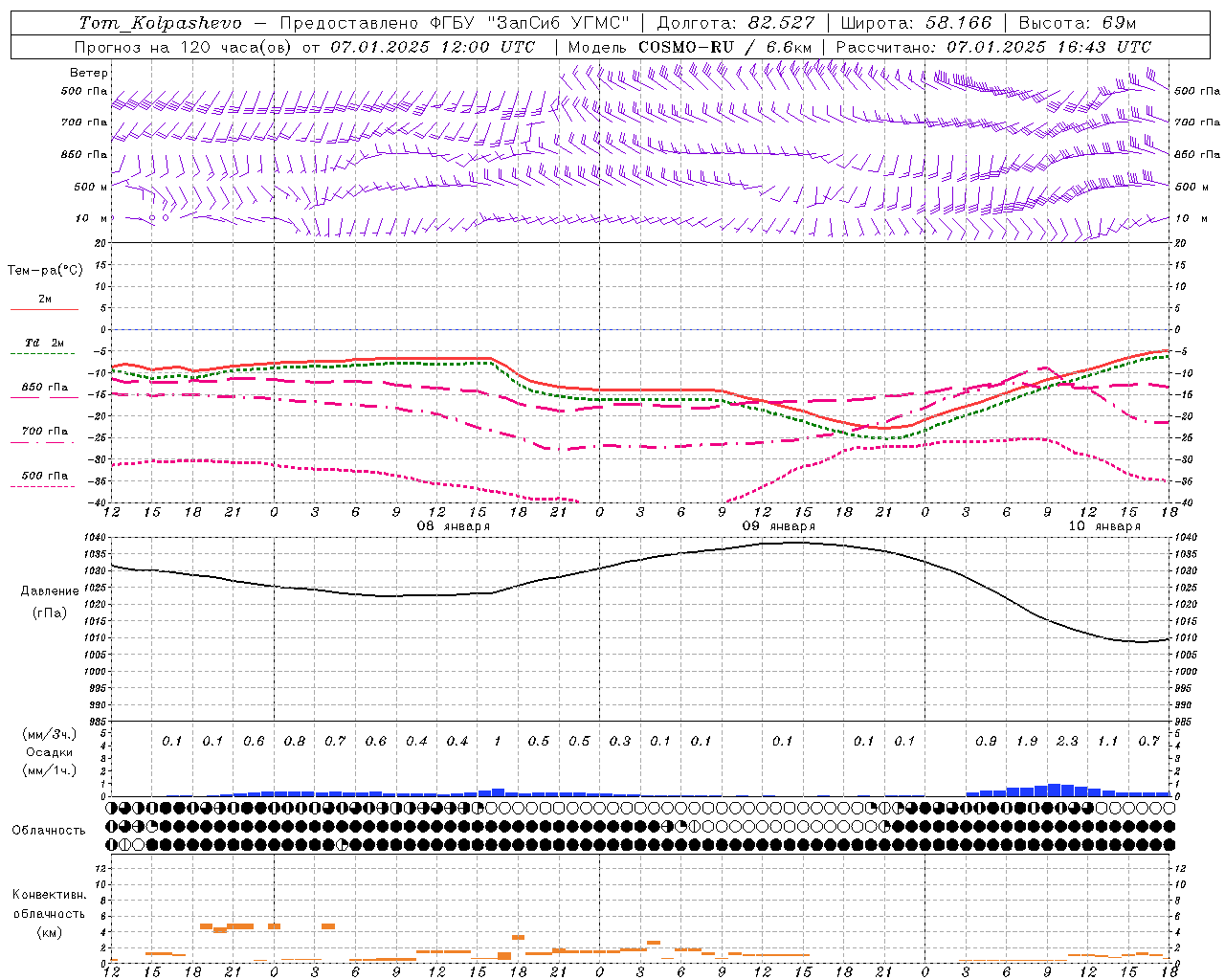Viewport: 1225px width, 980px height.
Task: Click the 1.1 precipitation value
Action: pyautogui.click(x=1107, y=742)
